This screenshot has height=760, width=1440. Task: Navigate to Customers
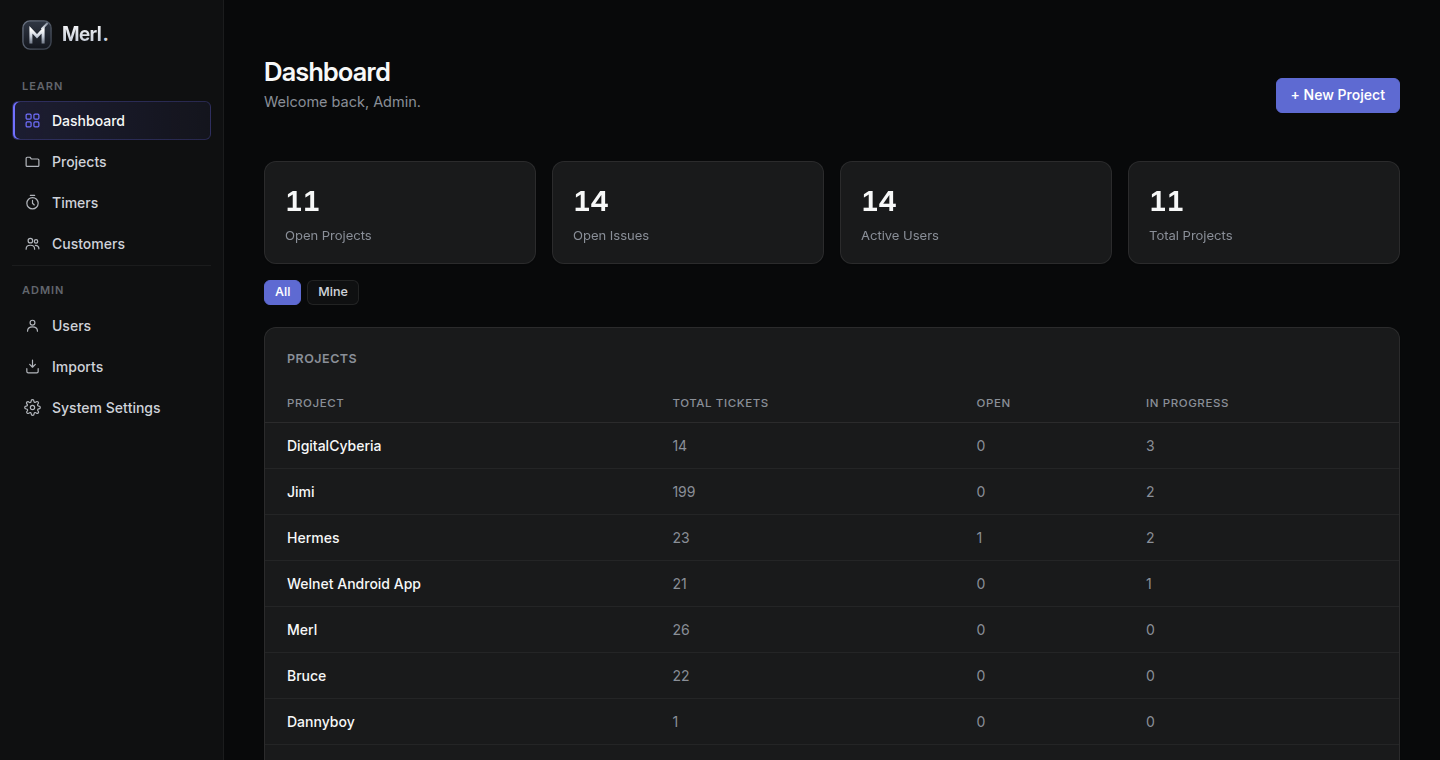tap(112, 244)
